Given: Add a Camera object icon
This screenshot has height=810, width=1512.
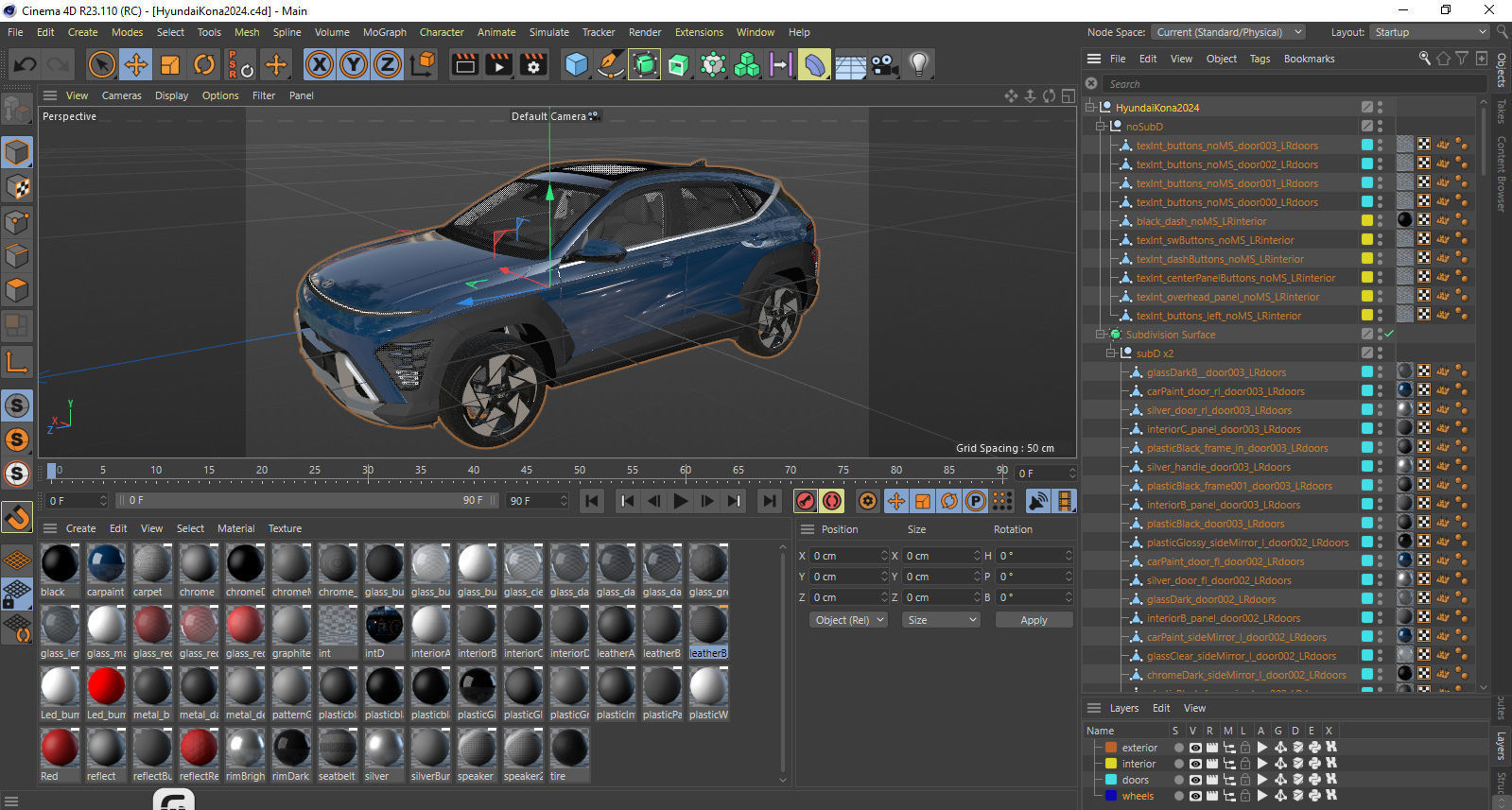Looking at the screenshot, I should [x=884, y=64].
